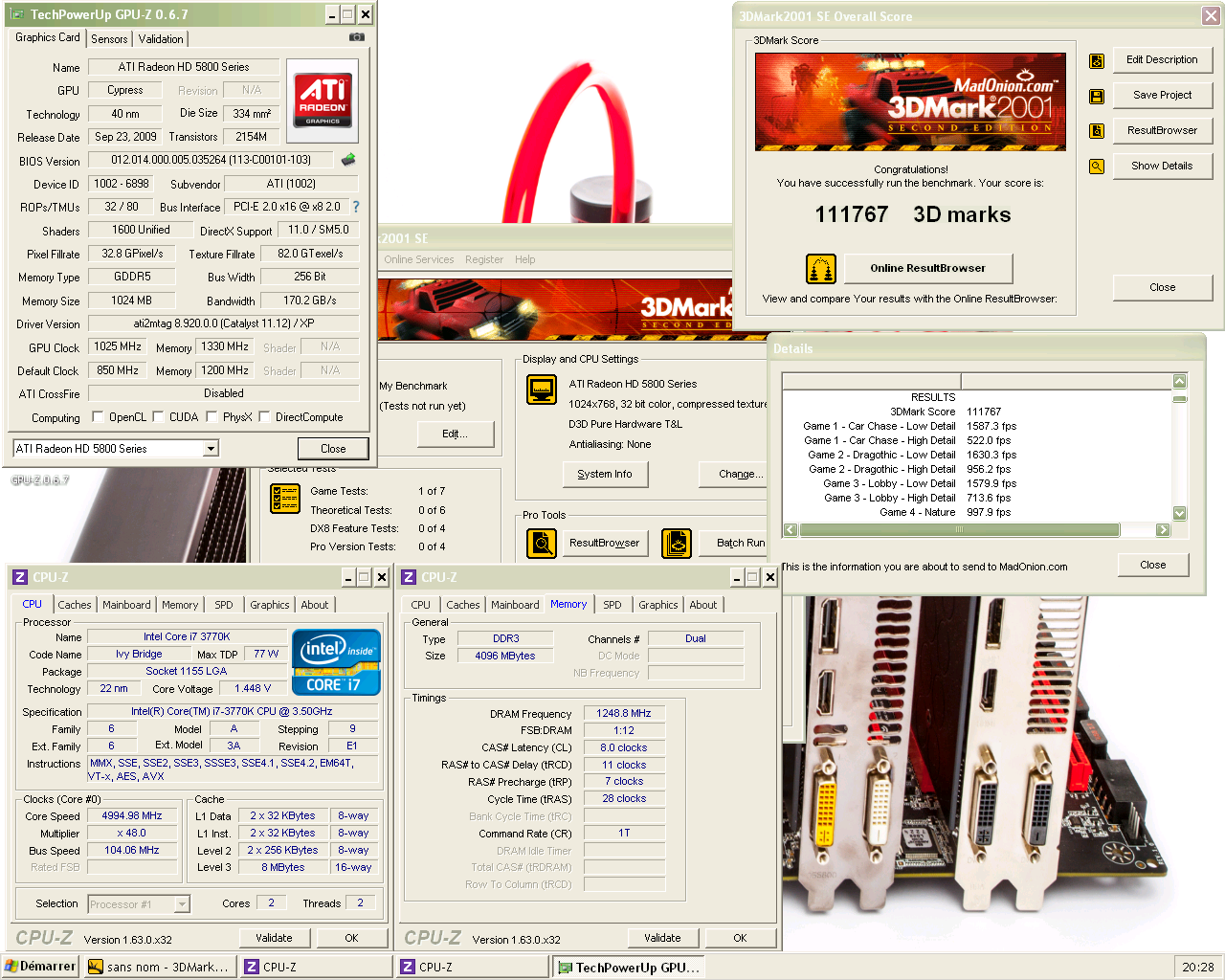Click Details vertical scrollbar down arrow
The width and height of the screenshot is (1225, 980).
pos(1180,513)
